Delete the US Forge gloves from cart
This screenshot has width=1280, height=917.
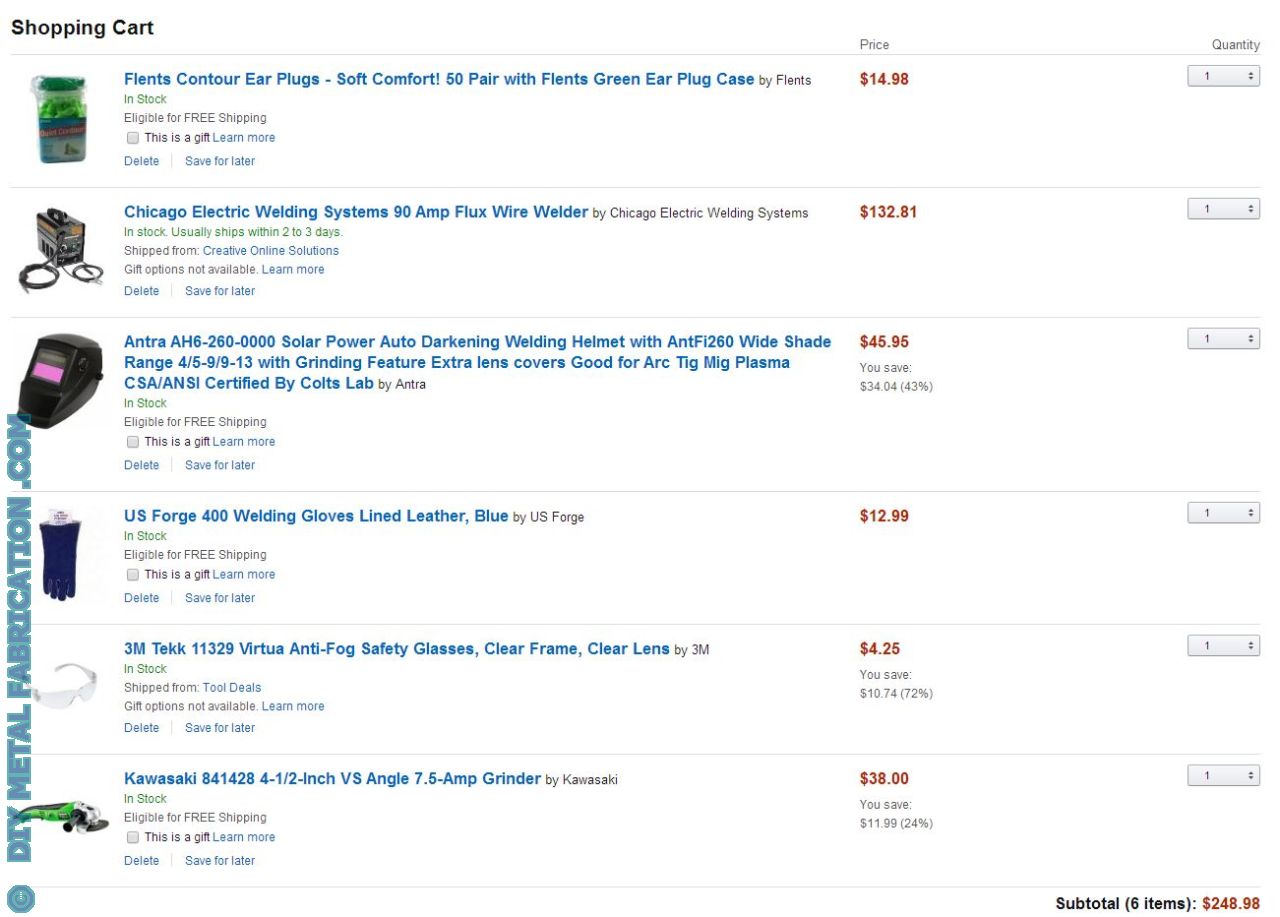click(141, 598)
